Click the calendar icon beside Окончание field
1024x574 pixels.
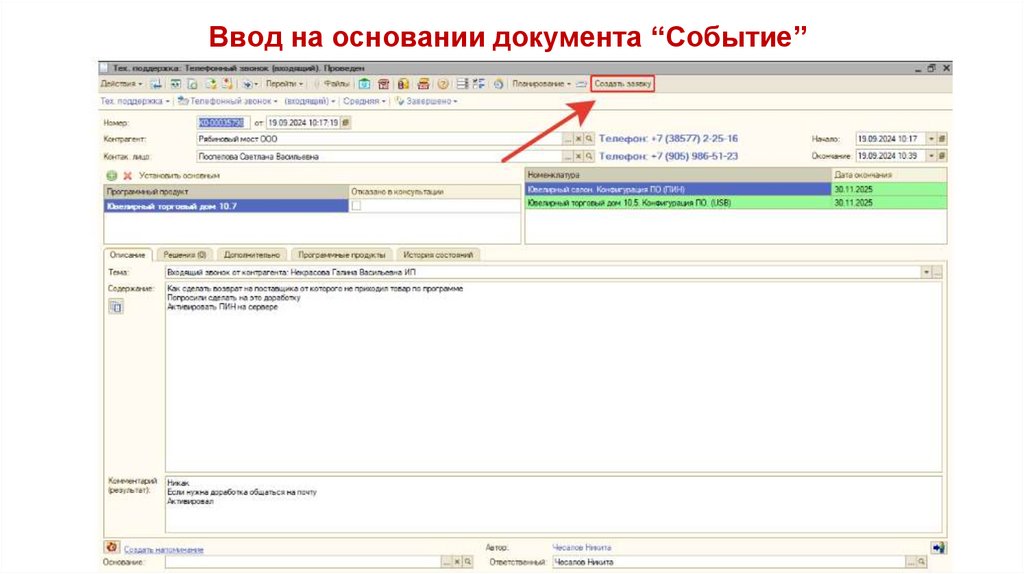point(942,156)
